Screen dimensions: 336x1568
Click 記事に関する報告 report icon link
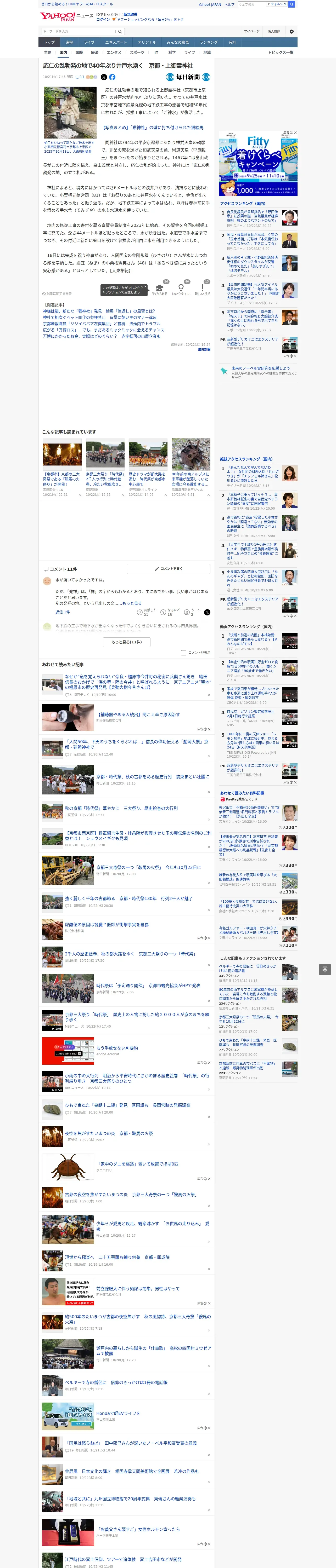(x=57, y=293)
